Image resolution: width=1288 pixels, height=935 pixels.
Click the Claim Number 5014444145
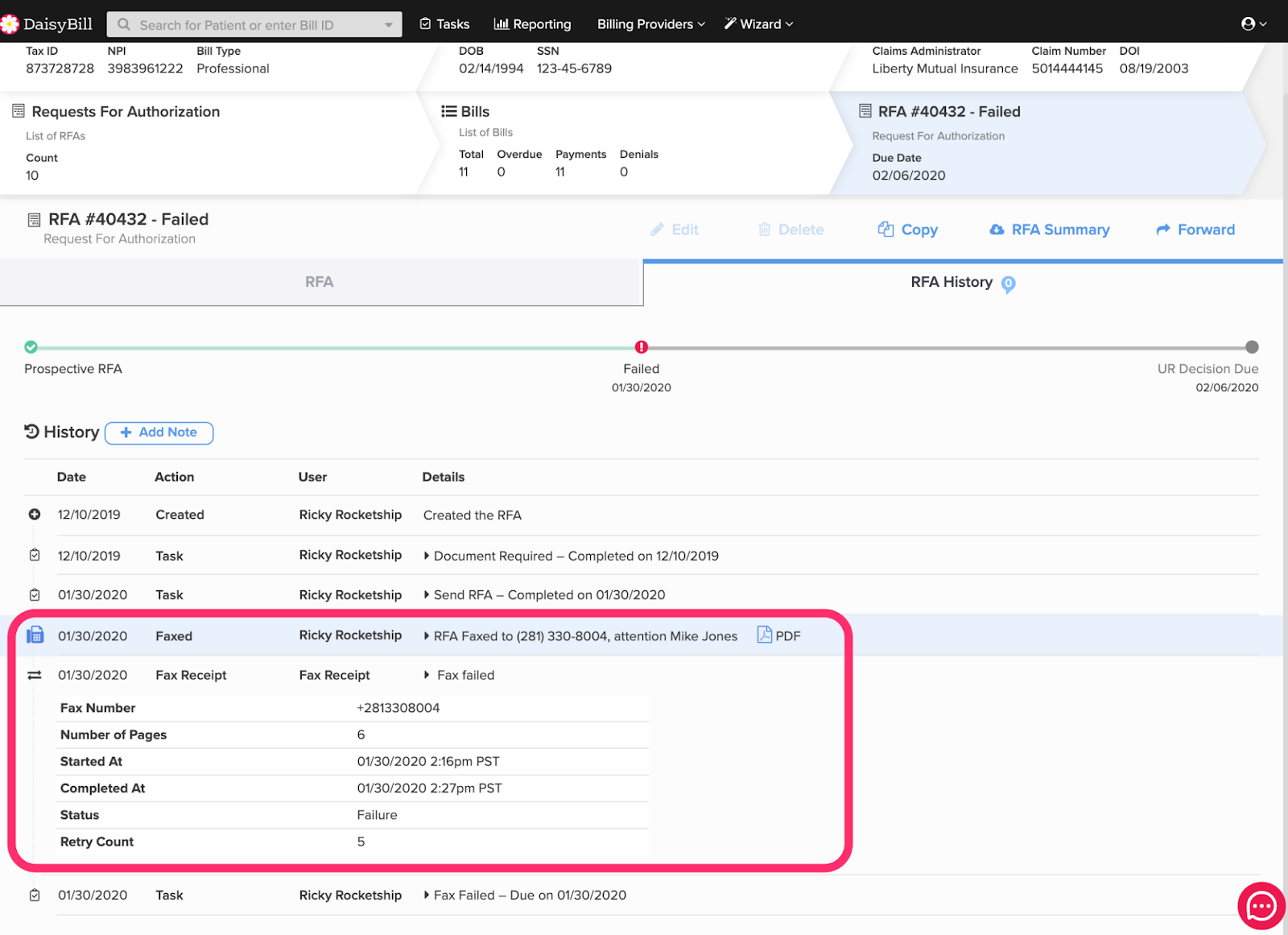[1067, 68]
